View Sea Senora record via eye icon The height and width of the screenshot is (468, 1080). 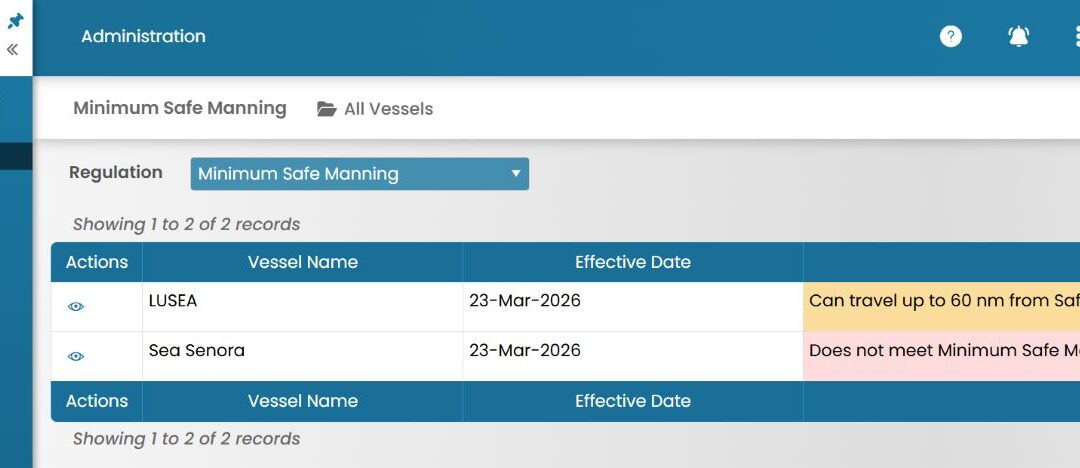[x=76, y=356]
